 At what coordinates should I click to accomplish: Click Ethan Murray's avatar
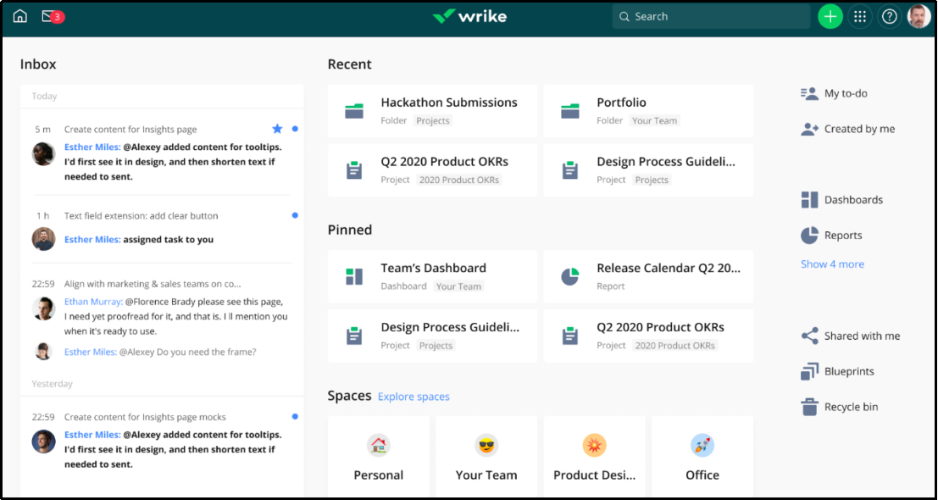click(44, 308)
